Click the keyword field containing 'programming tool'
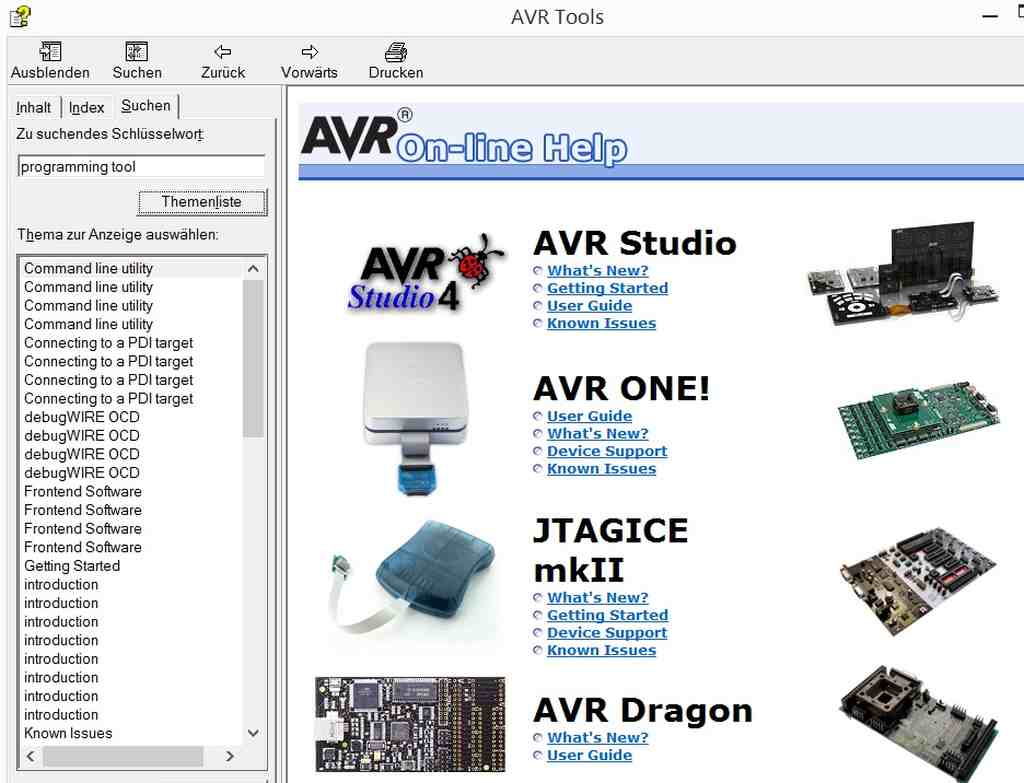 pos(141,167)
